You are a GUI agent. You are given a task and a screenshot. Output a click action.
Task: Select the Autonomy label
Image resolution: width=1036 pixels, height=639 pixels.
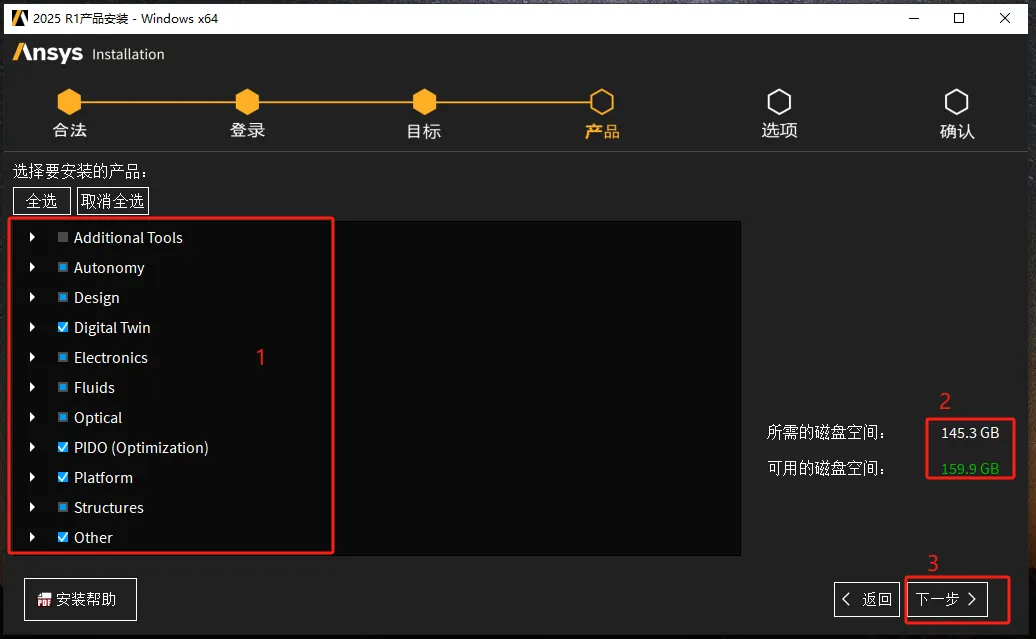point(109,268)
